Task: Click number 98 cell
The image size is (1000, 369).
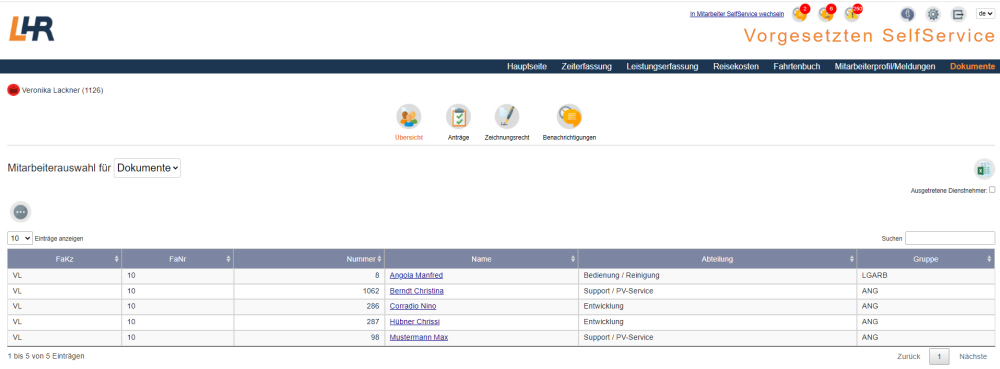Action: pyautogui.click(x=309, y=337)
